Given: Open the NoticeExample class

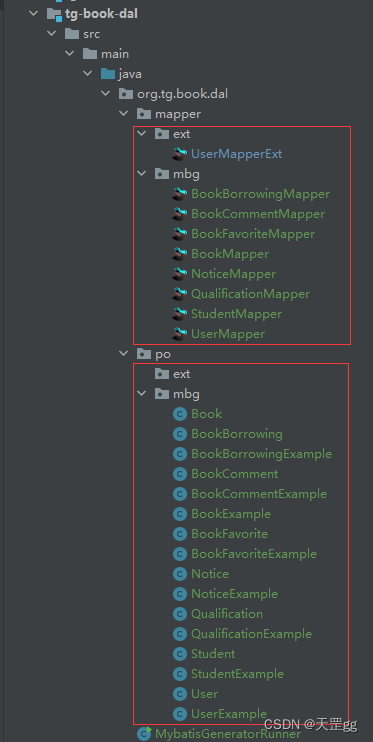Looking at the screenshot, I should coord(234,593).
